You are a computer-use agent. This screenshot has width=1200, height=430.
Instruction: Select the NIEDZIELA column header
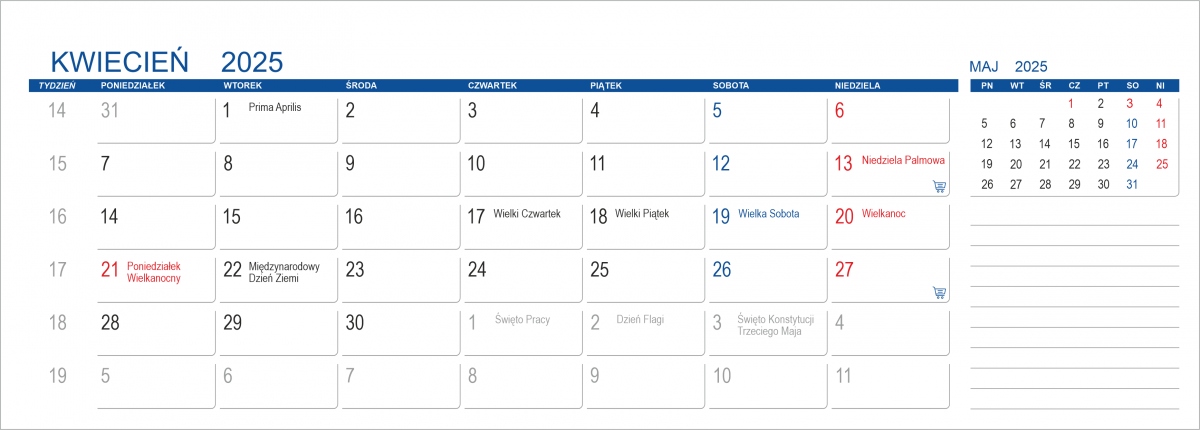[857, 86]
